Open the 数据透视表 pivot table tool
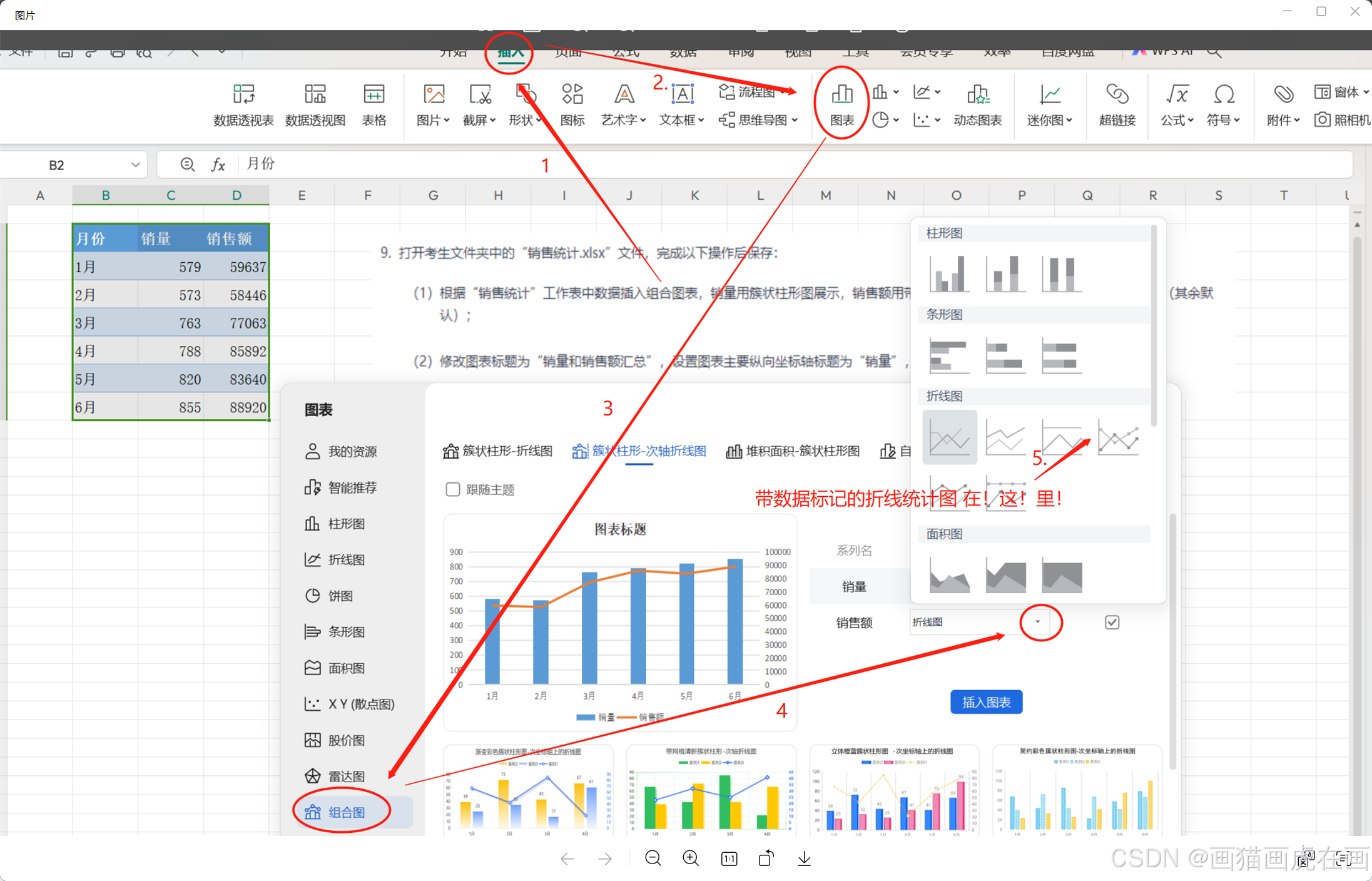1372x881 pixels. 243,104
